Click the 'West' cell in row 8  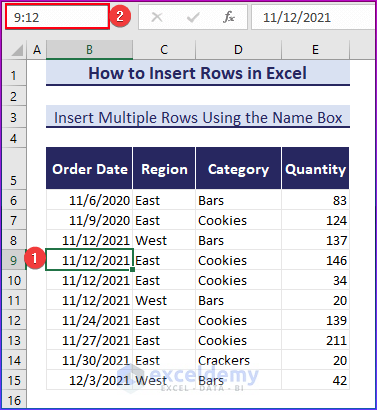[x=164, y=240]
